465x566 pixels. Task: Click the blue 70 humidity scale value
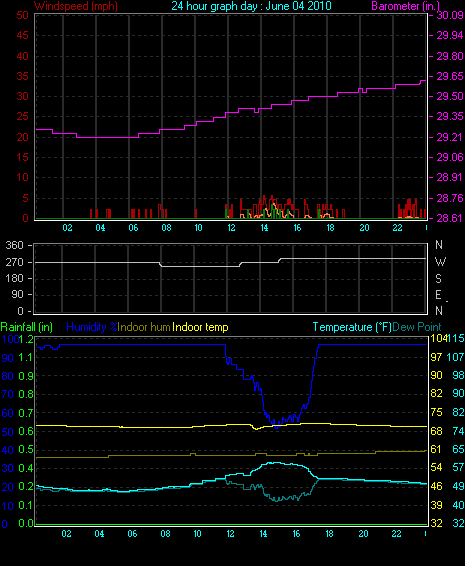8,394
